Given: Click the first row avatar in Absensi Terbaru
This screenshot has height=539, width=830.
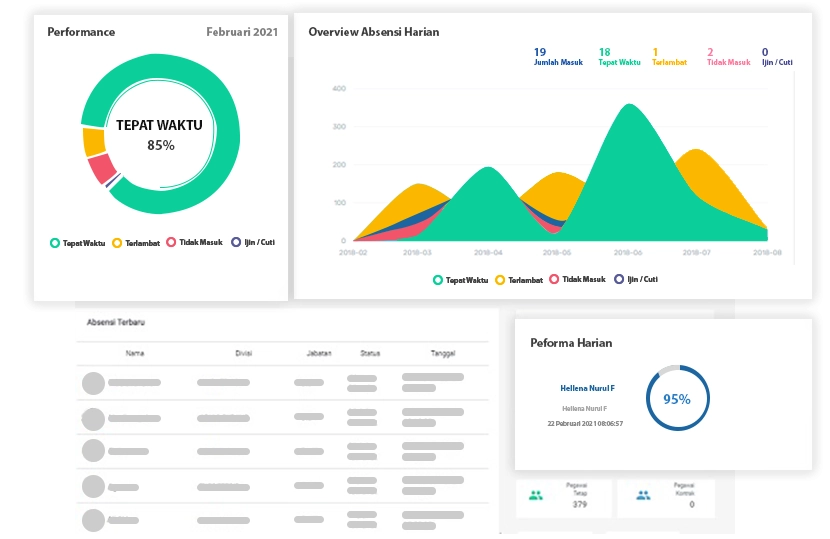Looking at the screenshot, I should coord(93,383).
